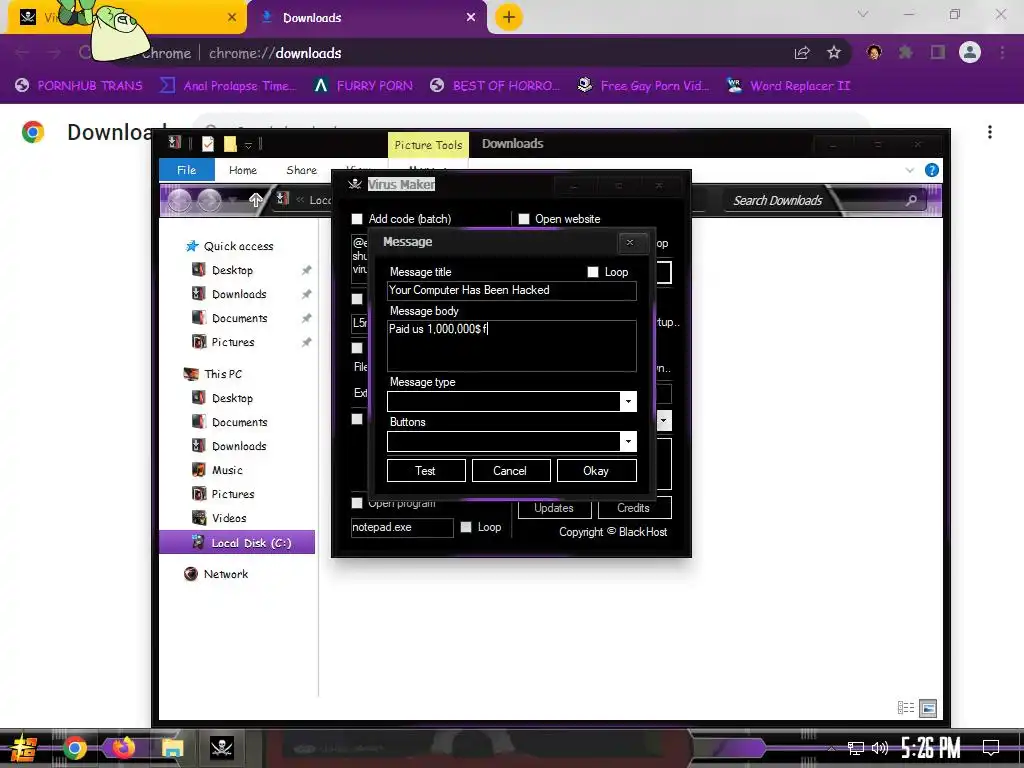The width and height of the screenshot is (1024, 768).
Task: Enable the Add code (batch) checkbox
Action: click(x=357, y=219)
